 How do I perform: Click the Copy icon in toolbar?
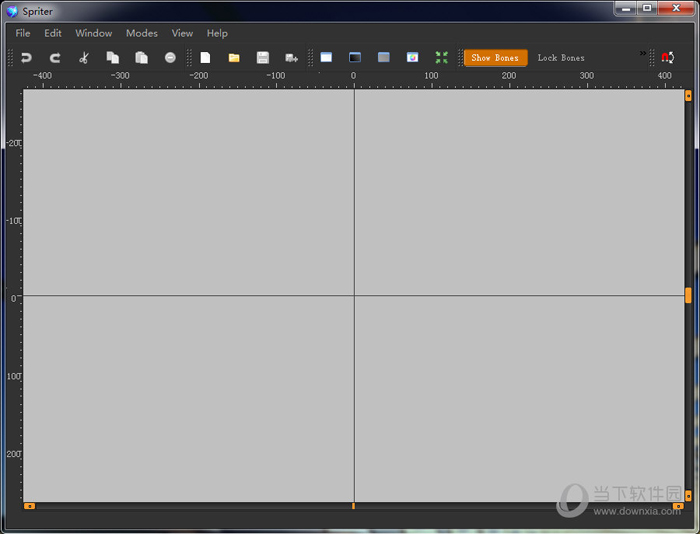coord(113,58)
